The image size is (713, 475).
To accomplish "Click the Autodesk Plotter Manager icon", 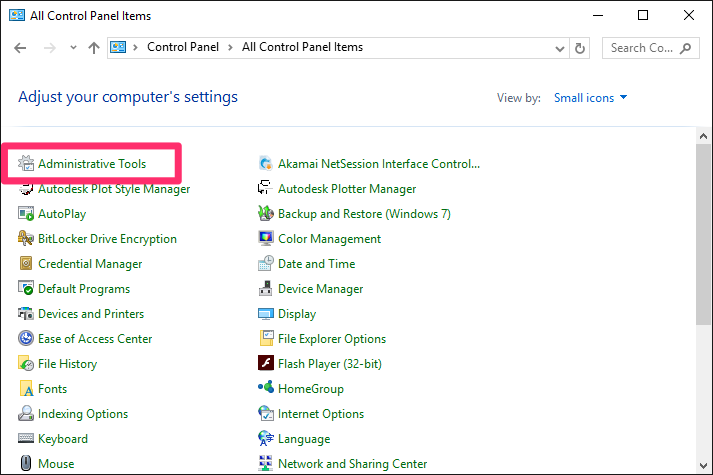I will click(x=266, y=188).
